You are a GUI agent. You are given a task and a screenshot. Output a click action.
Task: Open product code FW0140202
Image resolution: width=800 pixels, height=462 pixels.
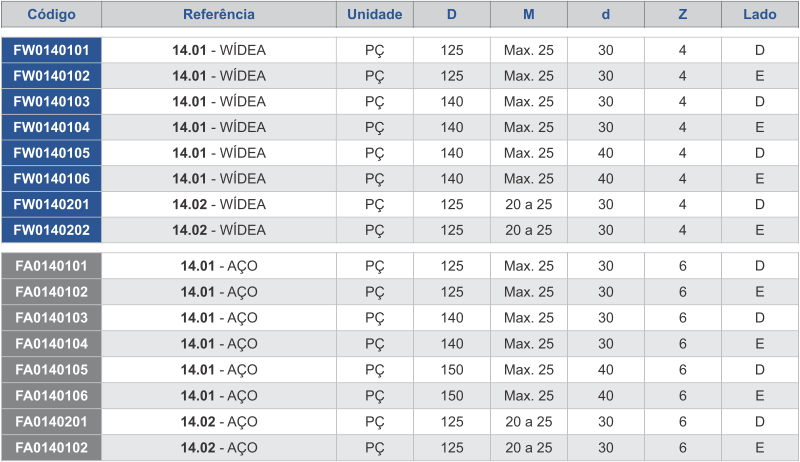52,230
